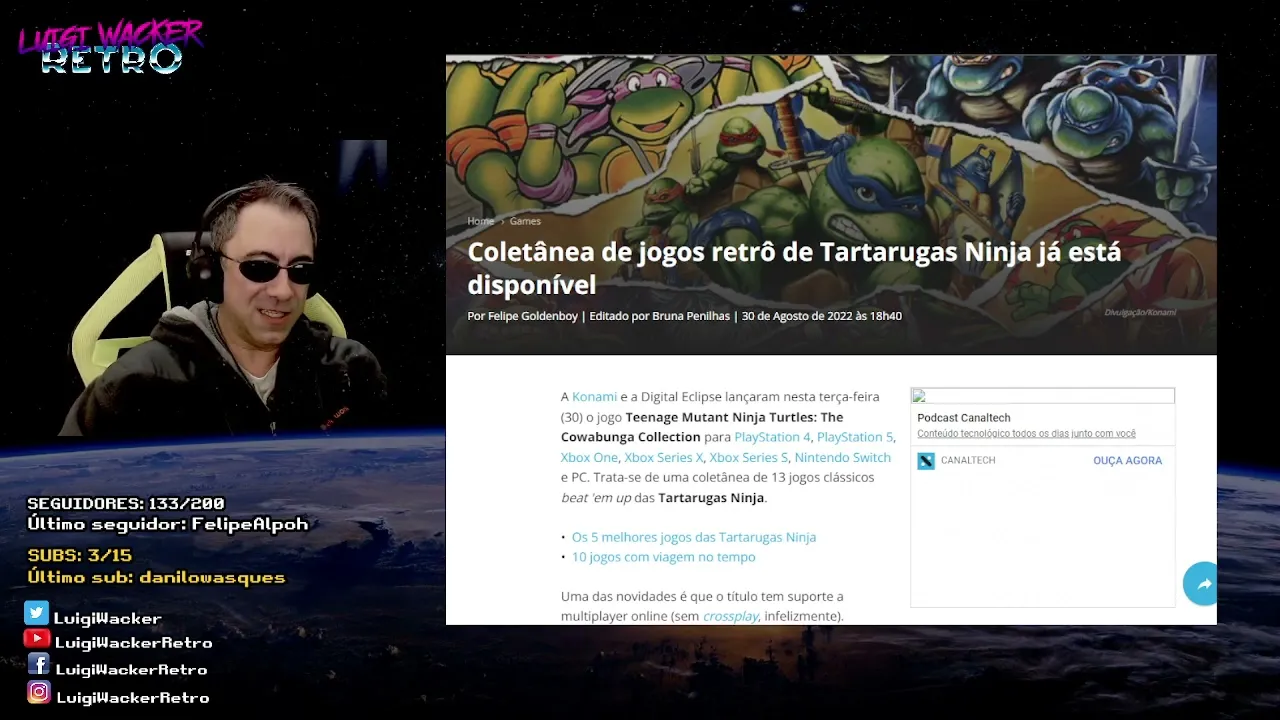Click 'Divulgação/Konami' image credit

(1140, 313)
